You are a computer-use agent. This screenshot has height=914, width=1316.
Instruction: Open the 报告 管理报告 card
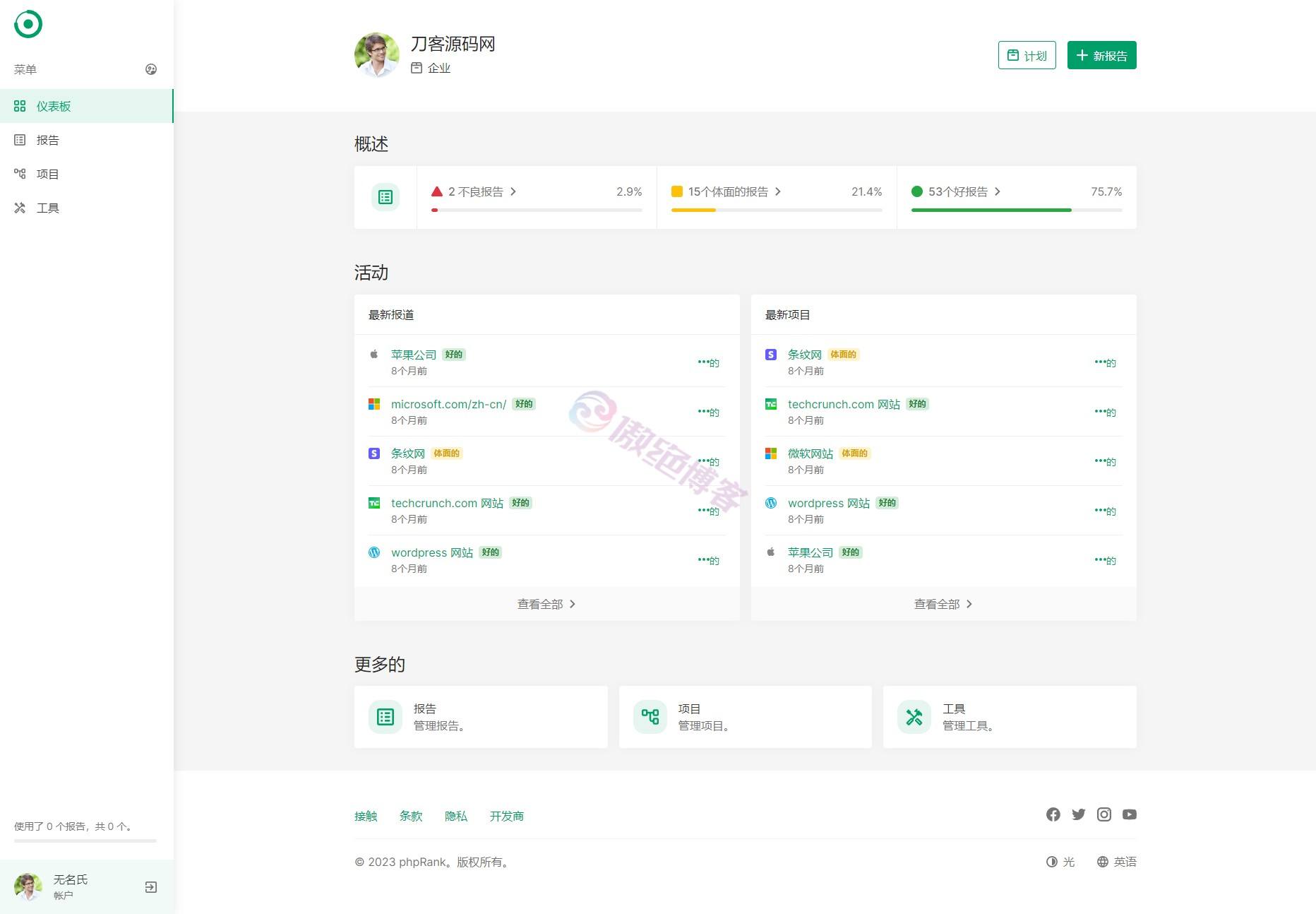(481, 717)
